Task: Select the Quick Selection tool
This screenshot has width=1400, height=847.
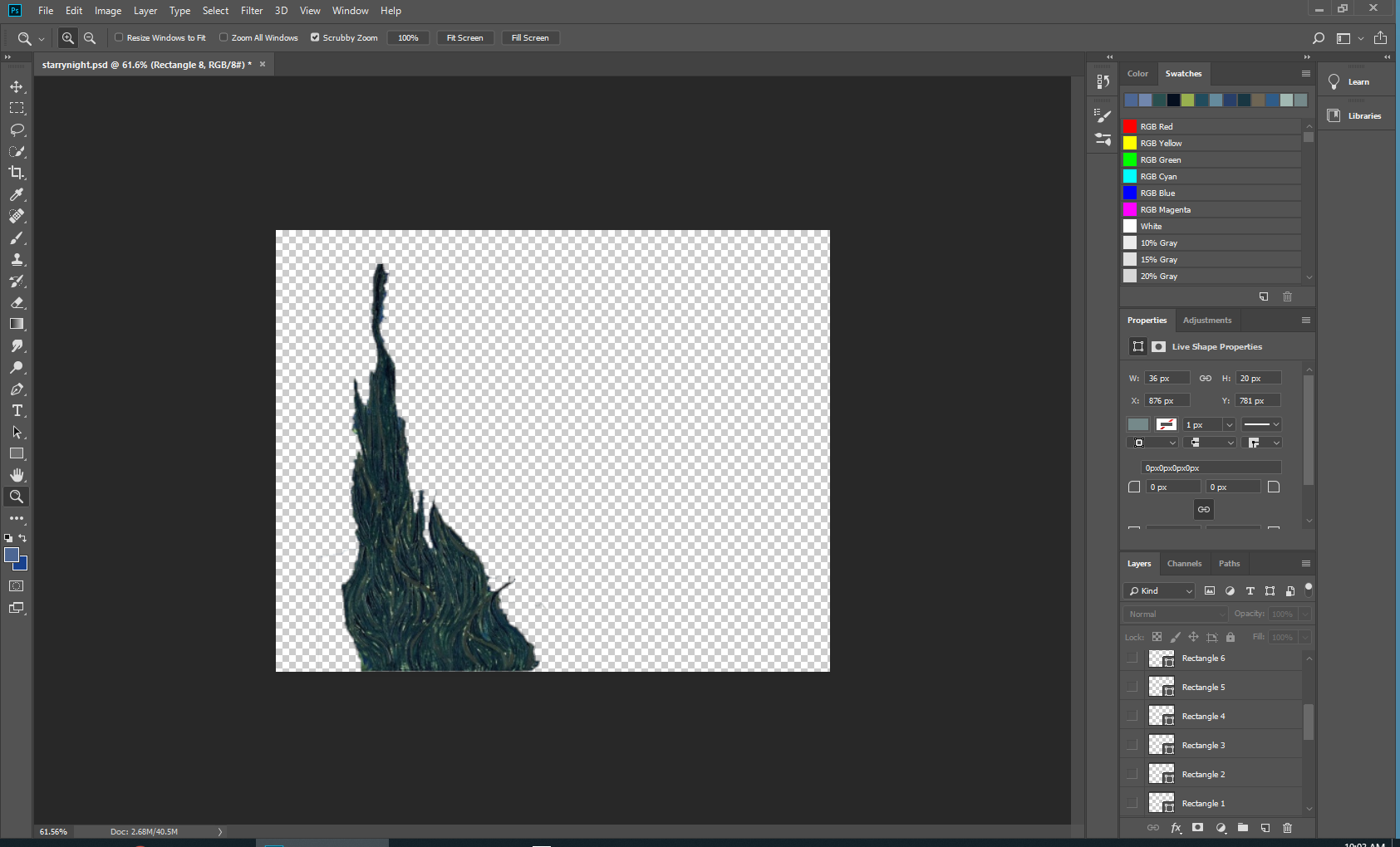Action: coord(17,151)
